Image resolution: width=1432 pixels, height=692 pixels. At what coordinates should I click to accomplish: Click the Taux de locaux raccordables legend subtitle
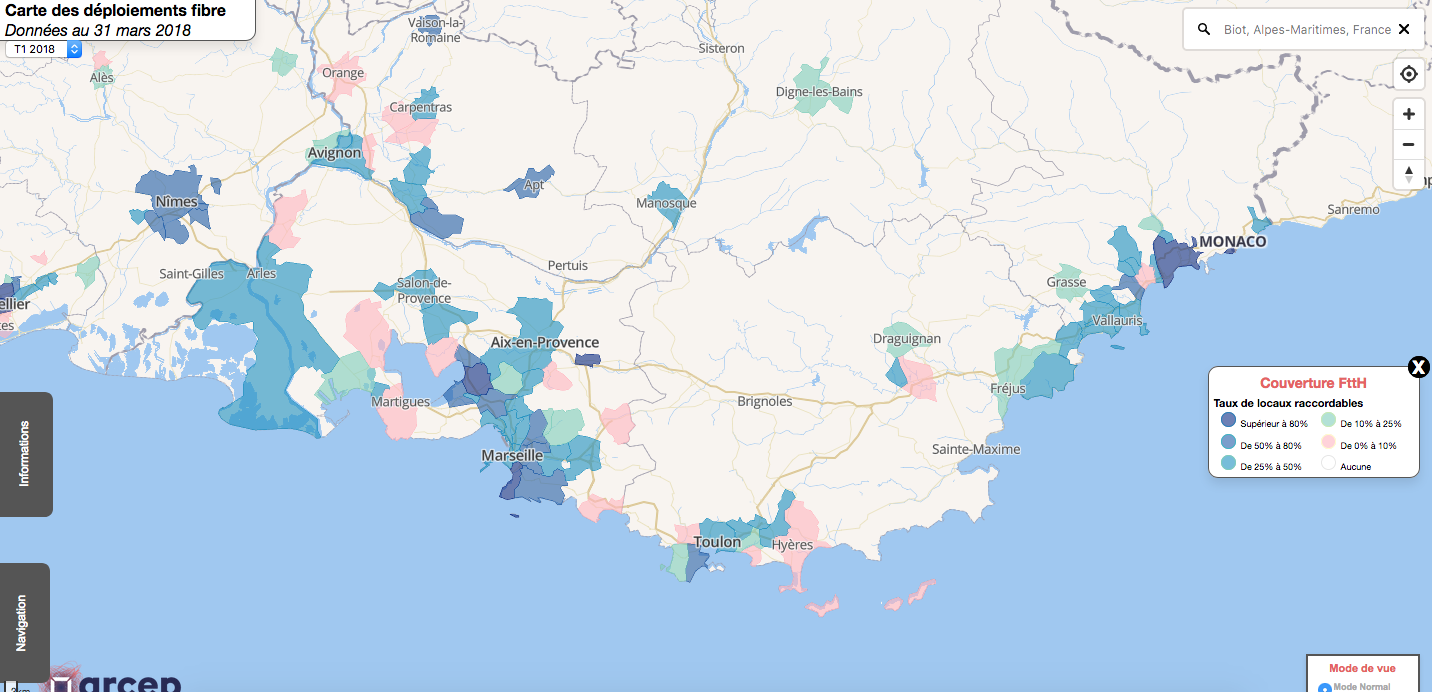click(x=1288, y=403)
